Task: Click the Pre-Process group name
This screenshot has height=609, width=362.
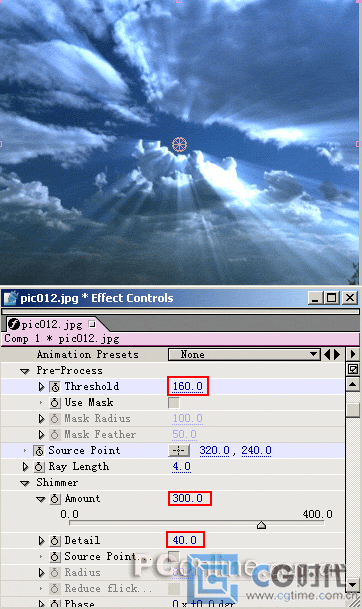Action: click(x=70, y=371)
